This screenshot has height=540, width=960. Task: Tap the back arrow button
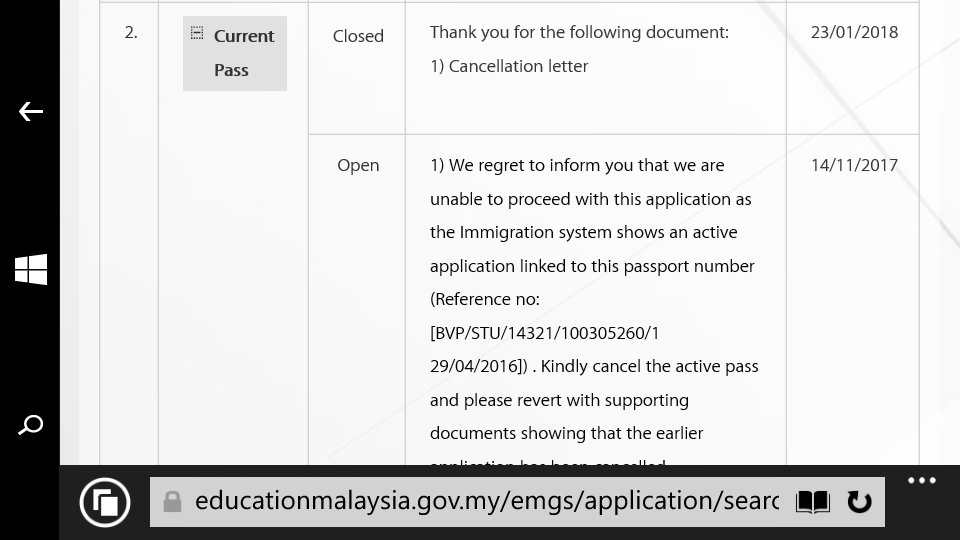click(x=31, y=112)
